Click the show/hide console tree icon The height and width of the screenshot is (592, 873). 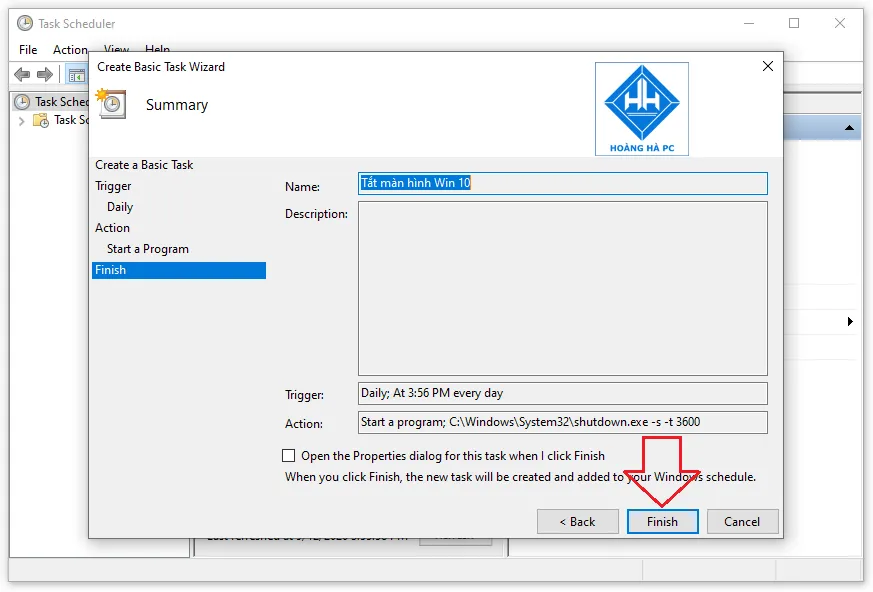(x=76, y=75)
